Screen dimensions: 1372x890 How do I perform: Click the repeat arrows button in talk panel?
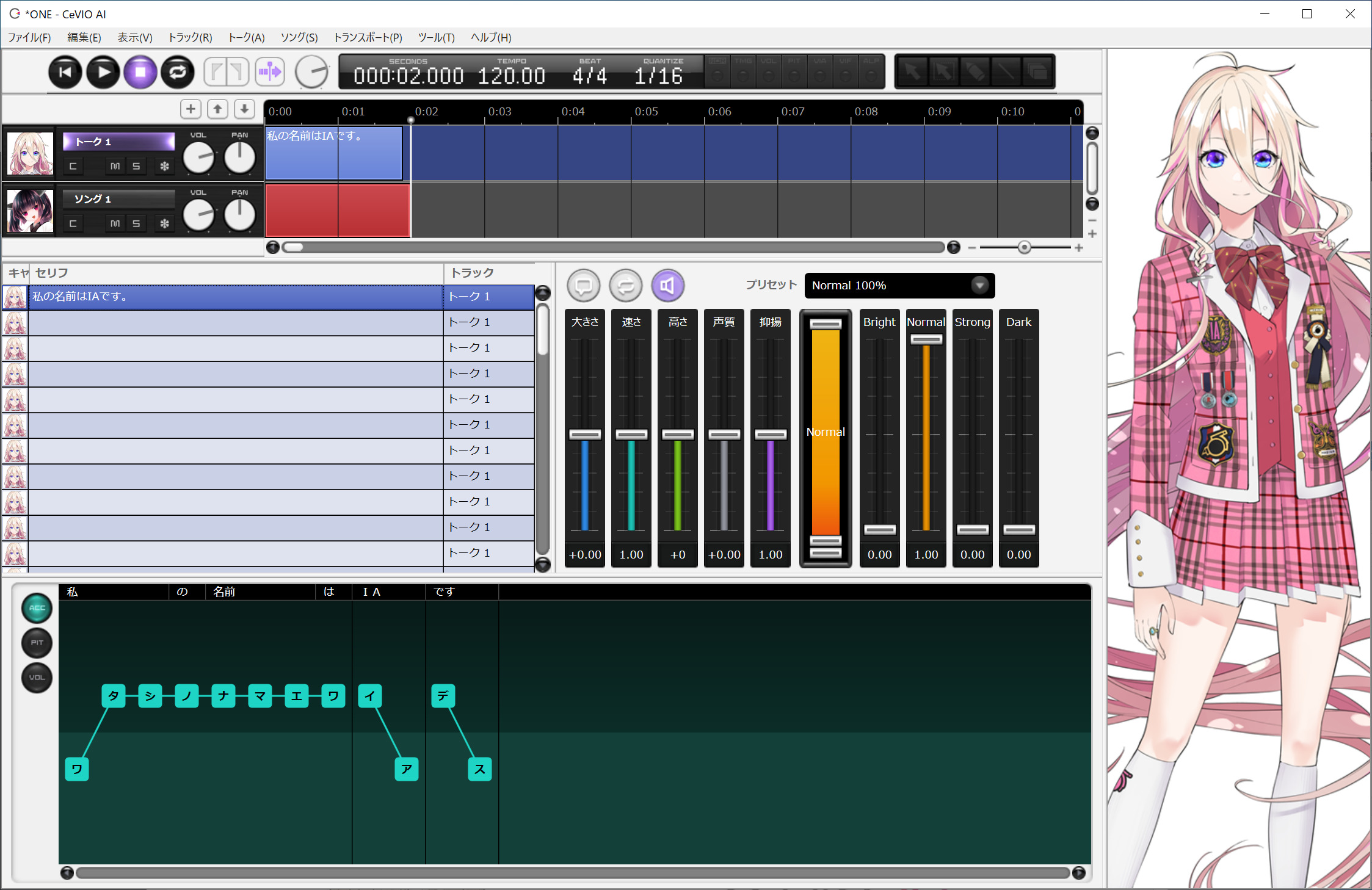[x=626, y=286]
